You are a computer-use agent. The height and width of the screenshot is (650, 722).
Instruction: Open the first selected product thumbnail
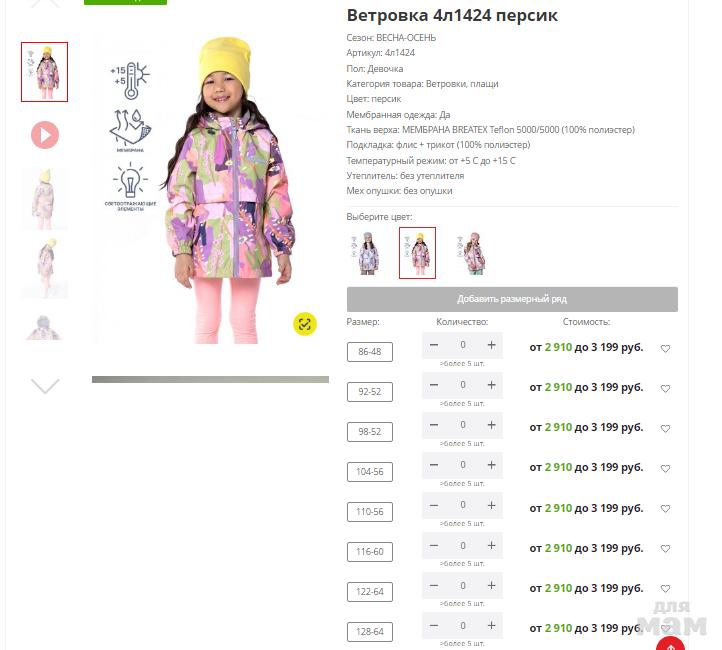[44, 72]
